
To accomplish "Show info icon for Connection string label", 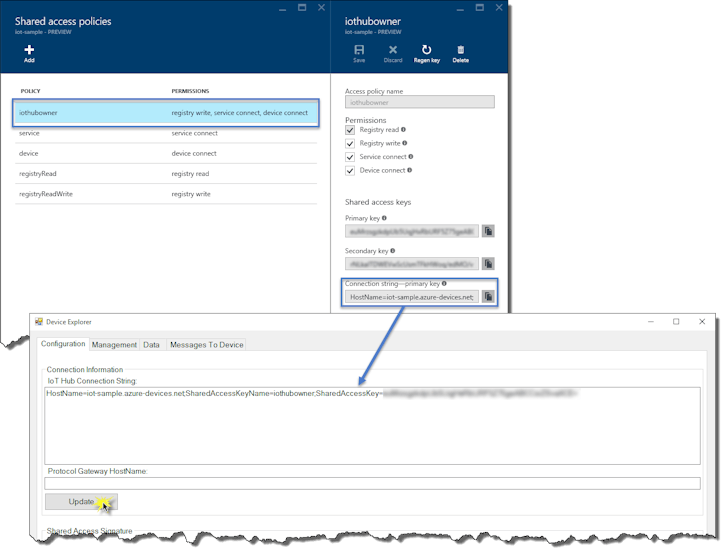I will (444, 284).
